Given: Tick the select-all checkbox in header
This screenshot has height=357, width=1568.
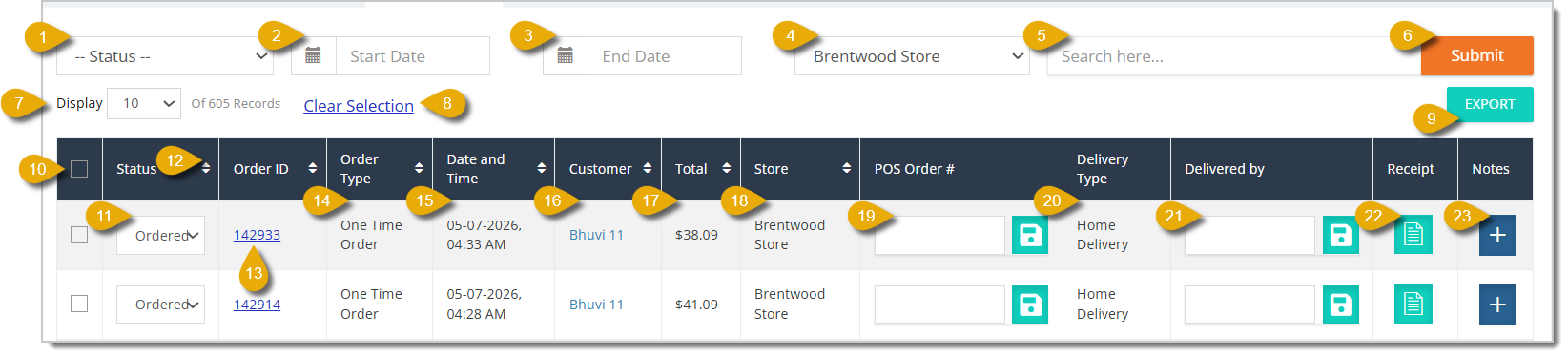Looking at the screenshot, I should [x=79, y=169].
